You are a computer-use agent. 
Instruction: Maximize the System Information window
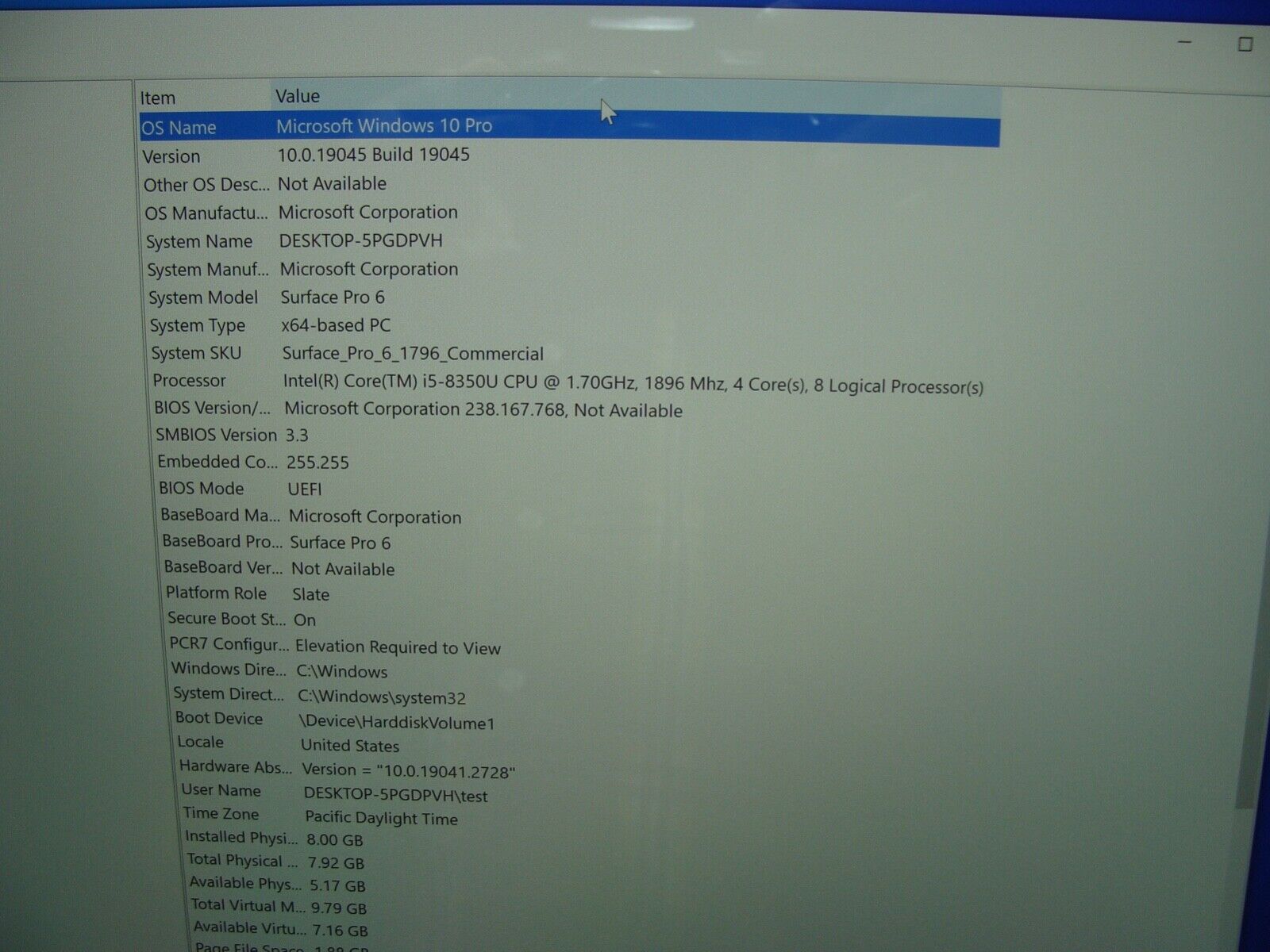coord(1245,44)
